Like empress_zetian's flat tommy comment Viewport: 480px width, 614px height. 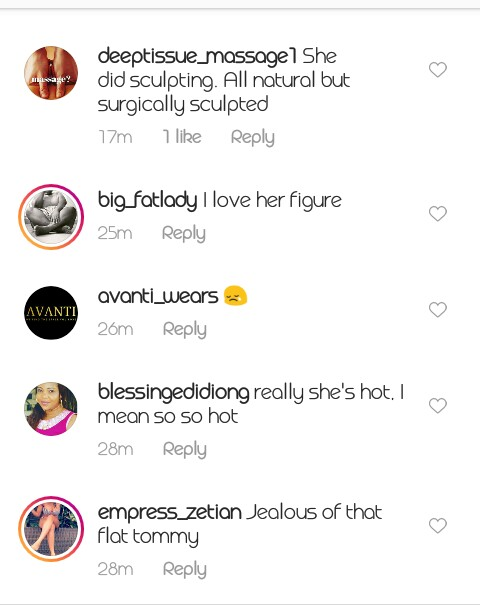point(438,525)
